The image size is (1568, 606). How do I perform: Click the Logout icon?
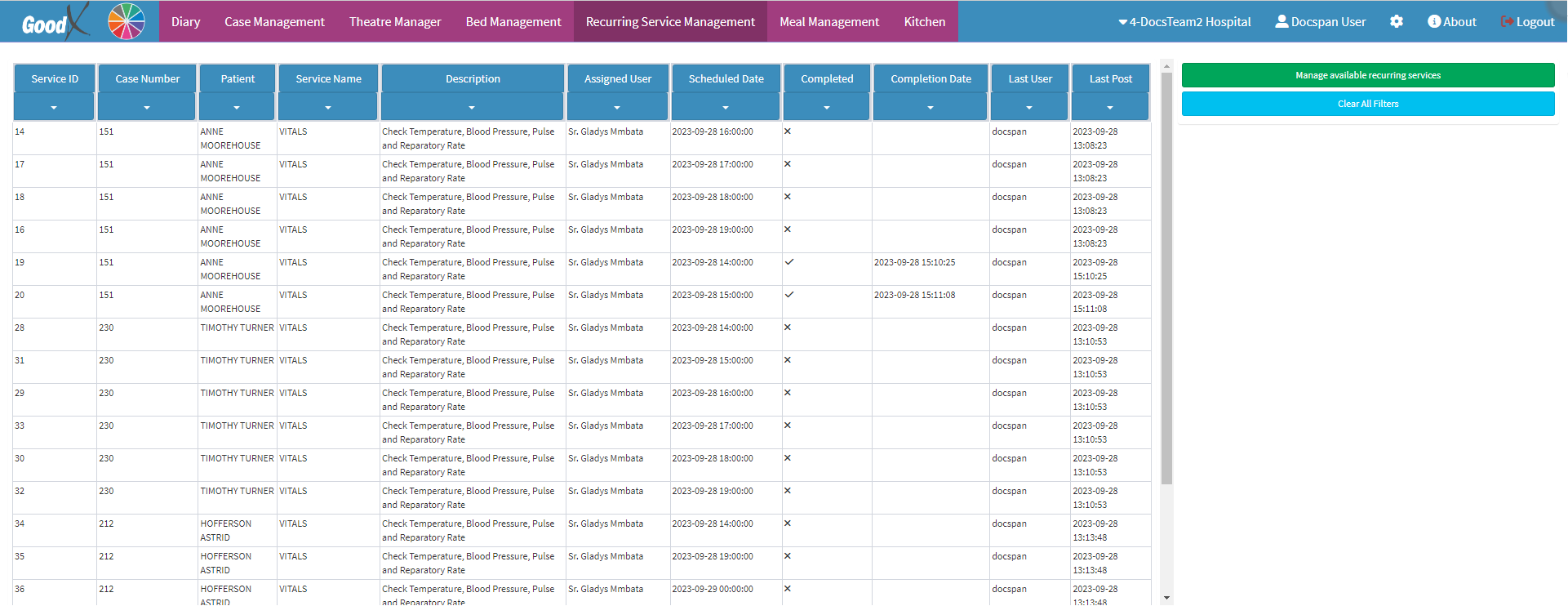tap(1507, 22)
